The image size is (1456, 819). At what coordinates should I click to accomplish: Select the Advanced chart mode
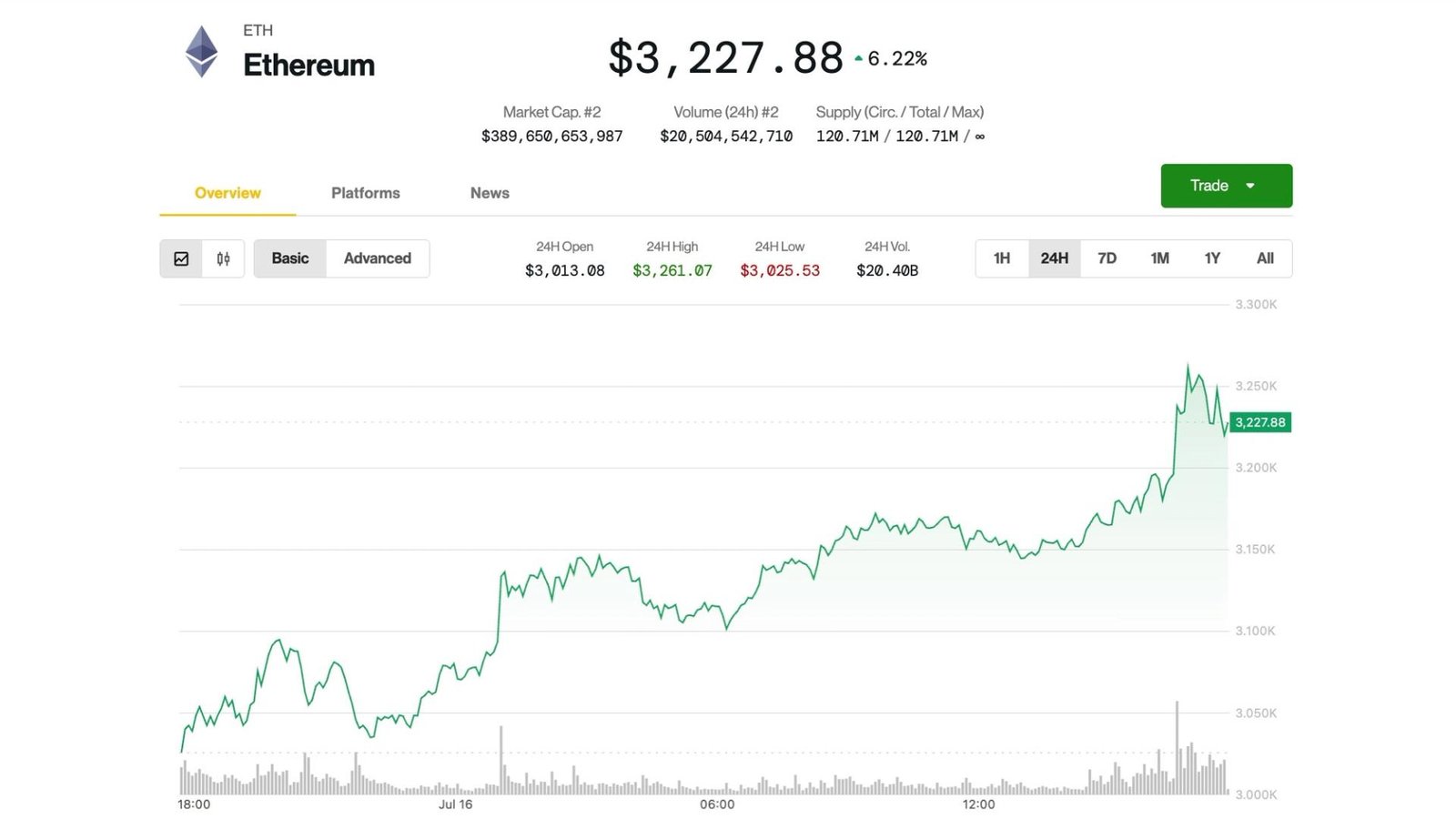point(377,258)
